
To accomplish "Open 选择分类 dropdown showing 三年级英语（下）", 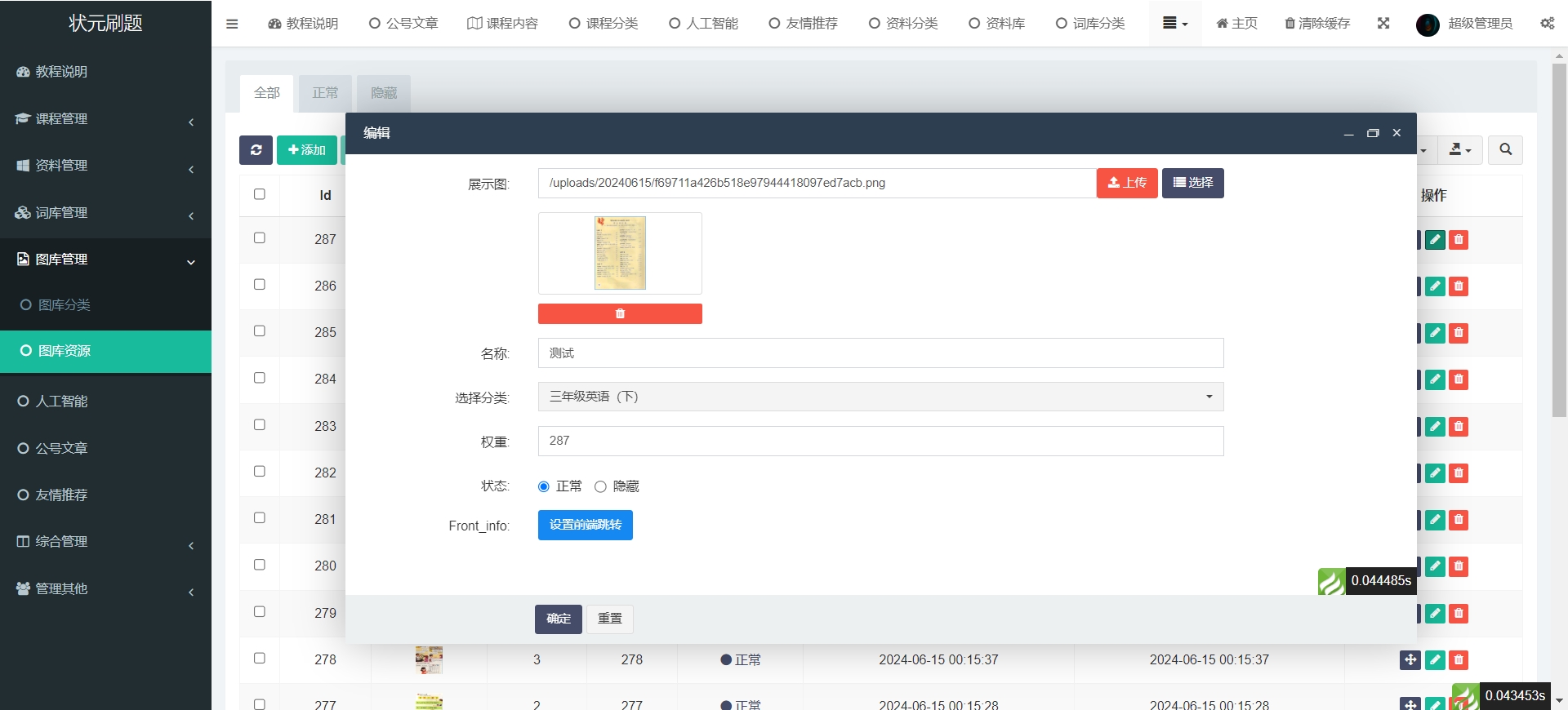I will coord(880,397).
